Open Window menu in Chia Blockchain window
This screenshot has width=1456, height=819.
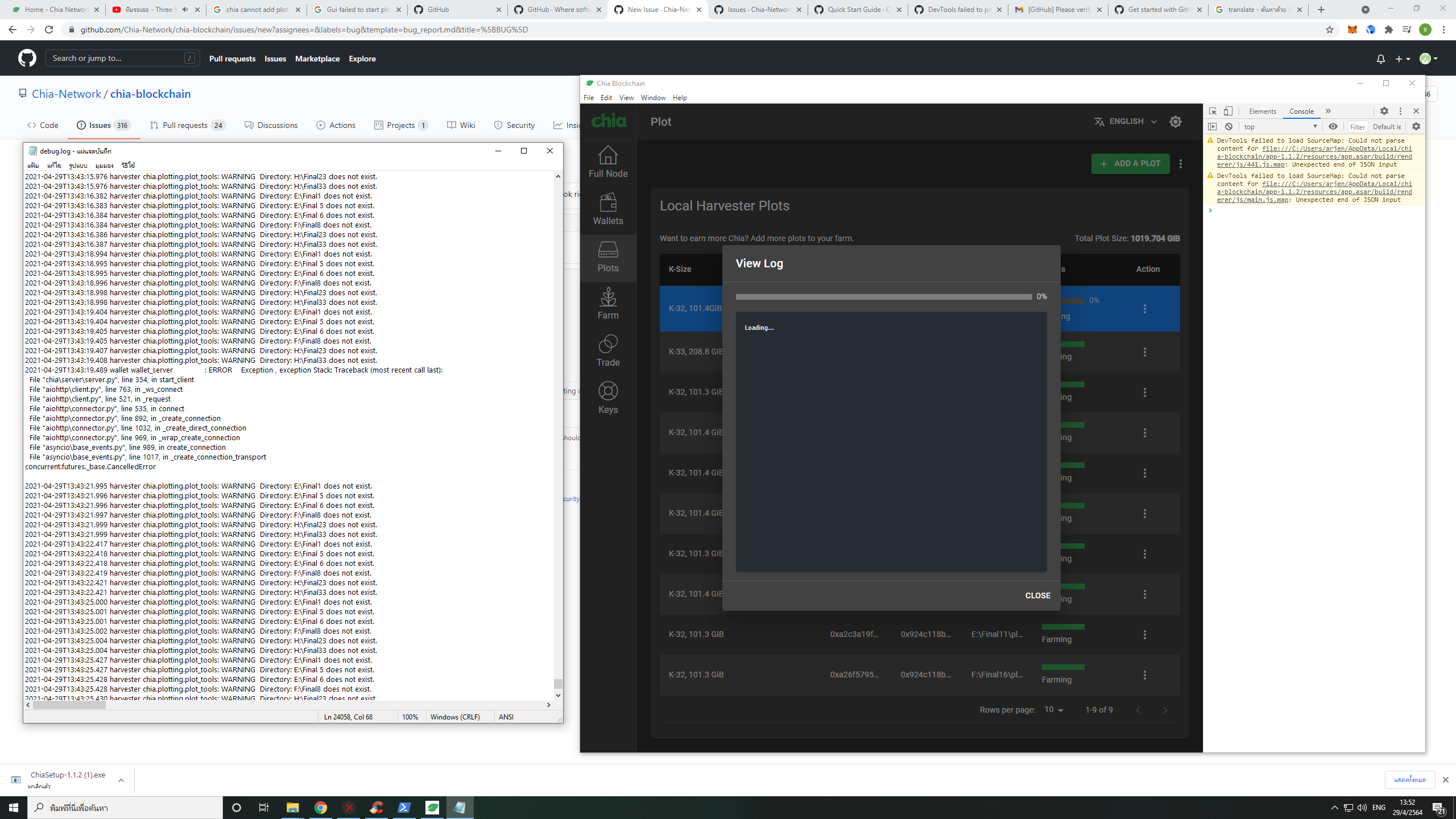click(653, 98)
